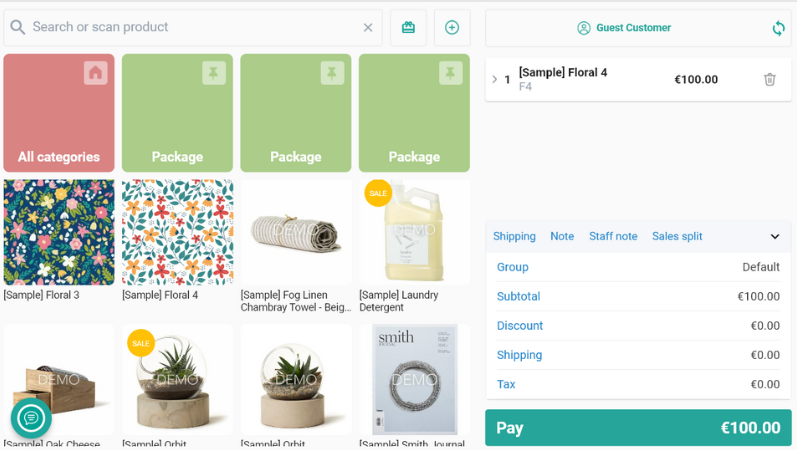Click the plus circle add custom product icon
The image size is (797, 450).
(x=452, y=27)
